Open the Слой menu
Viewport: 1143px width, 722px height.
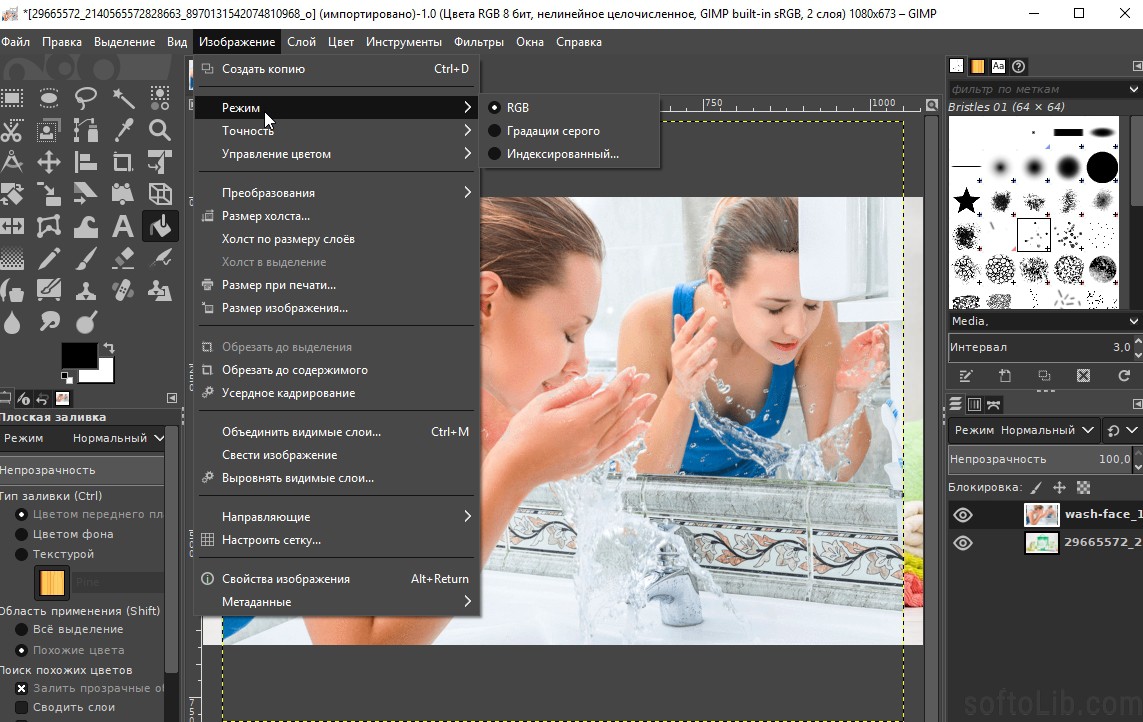click(301, 42)
